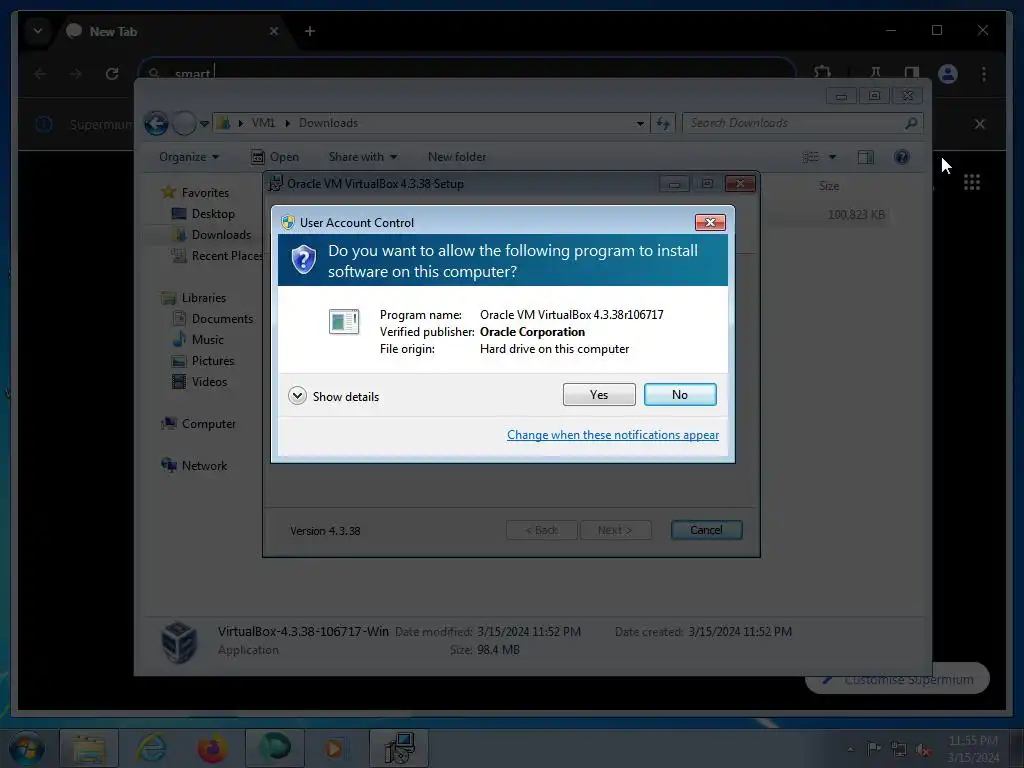Click New folder in Explorer toolbar
The width and height of the screenshot is (1024, 768).
pos(456,157)
